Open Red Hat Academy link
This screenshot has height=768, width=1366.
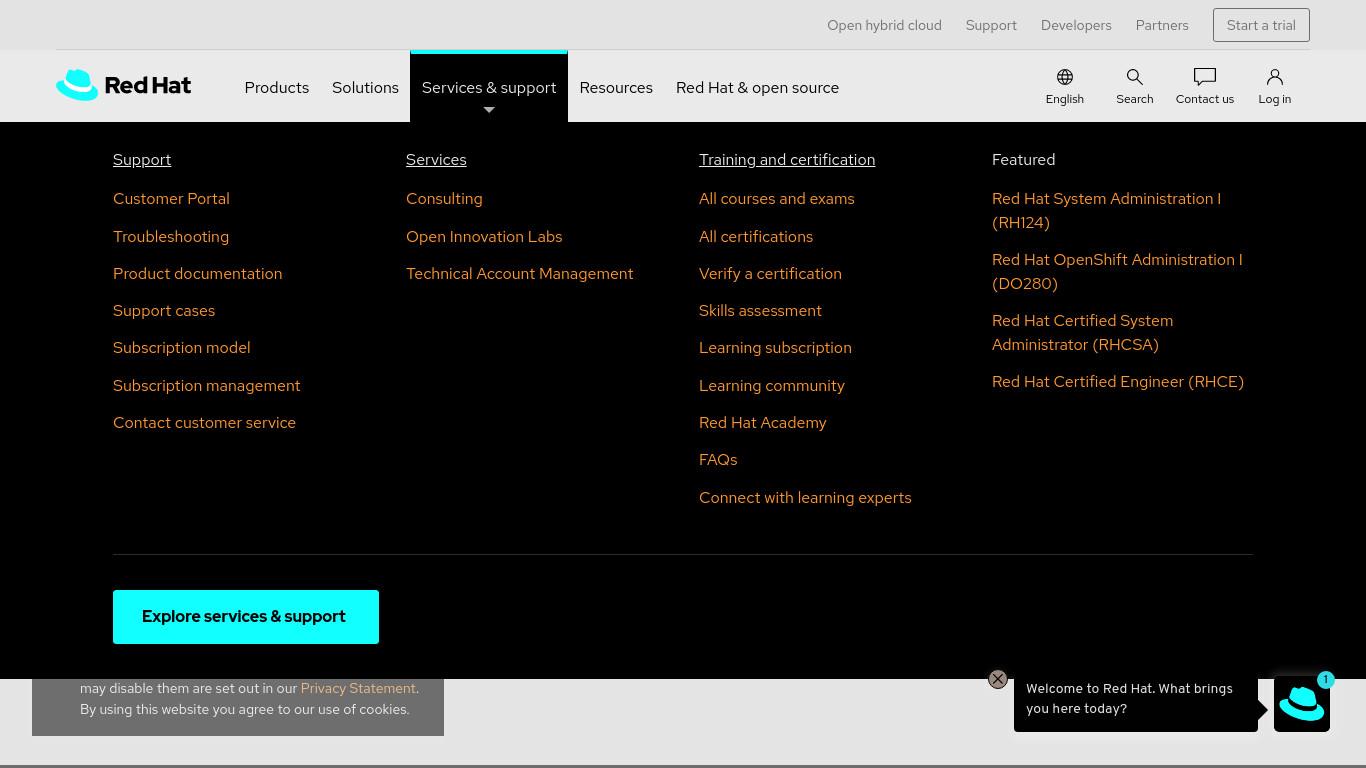coord(762,423)
